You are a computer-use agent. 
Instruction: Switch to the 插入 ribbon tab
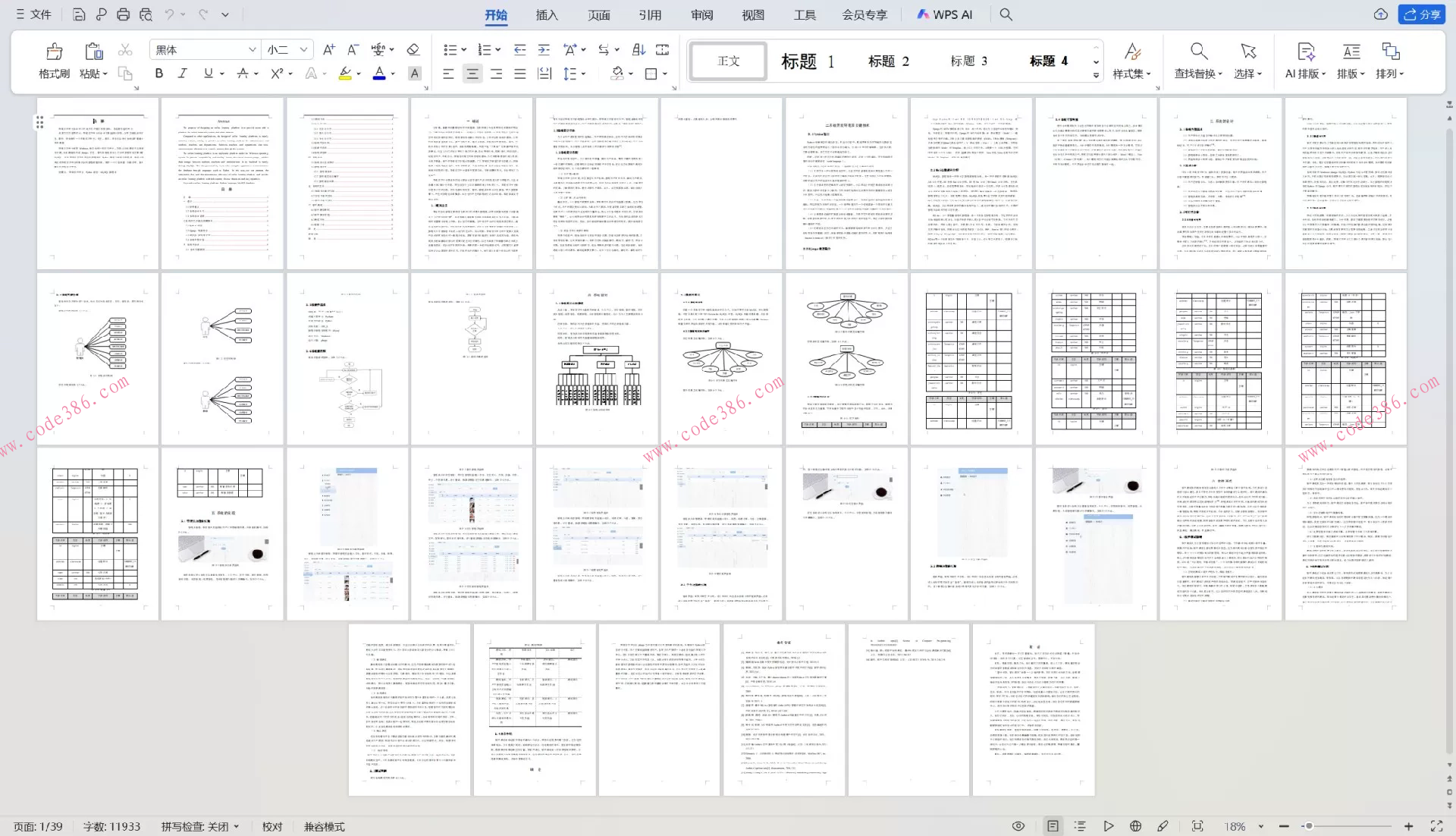[x=546, y=14]
